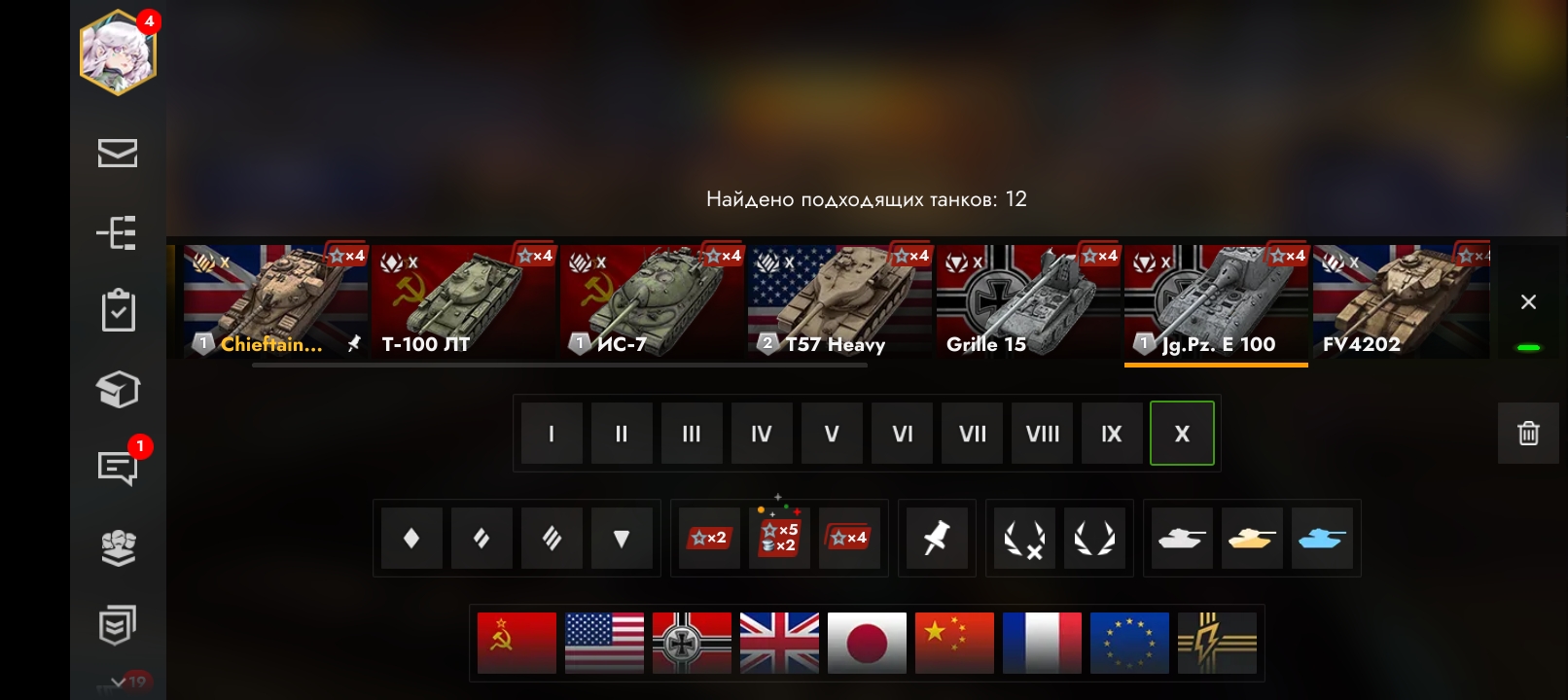Toggle the pinned tanks filter
The width and height of the screenshot is (1568, 700).
coord(936,538)
